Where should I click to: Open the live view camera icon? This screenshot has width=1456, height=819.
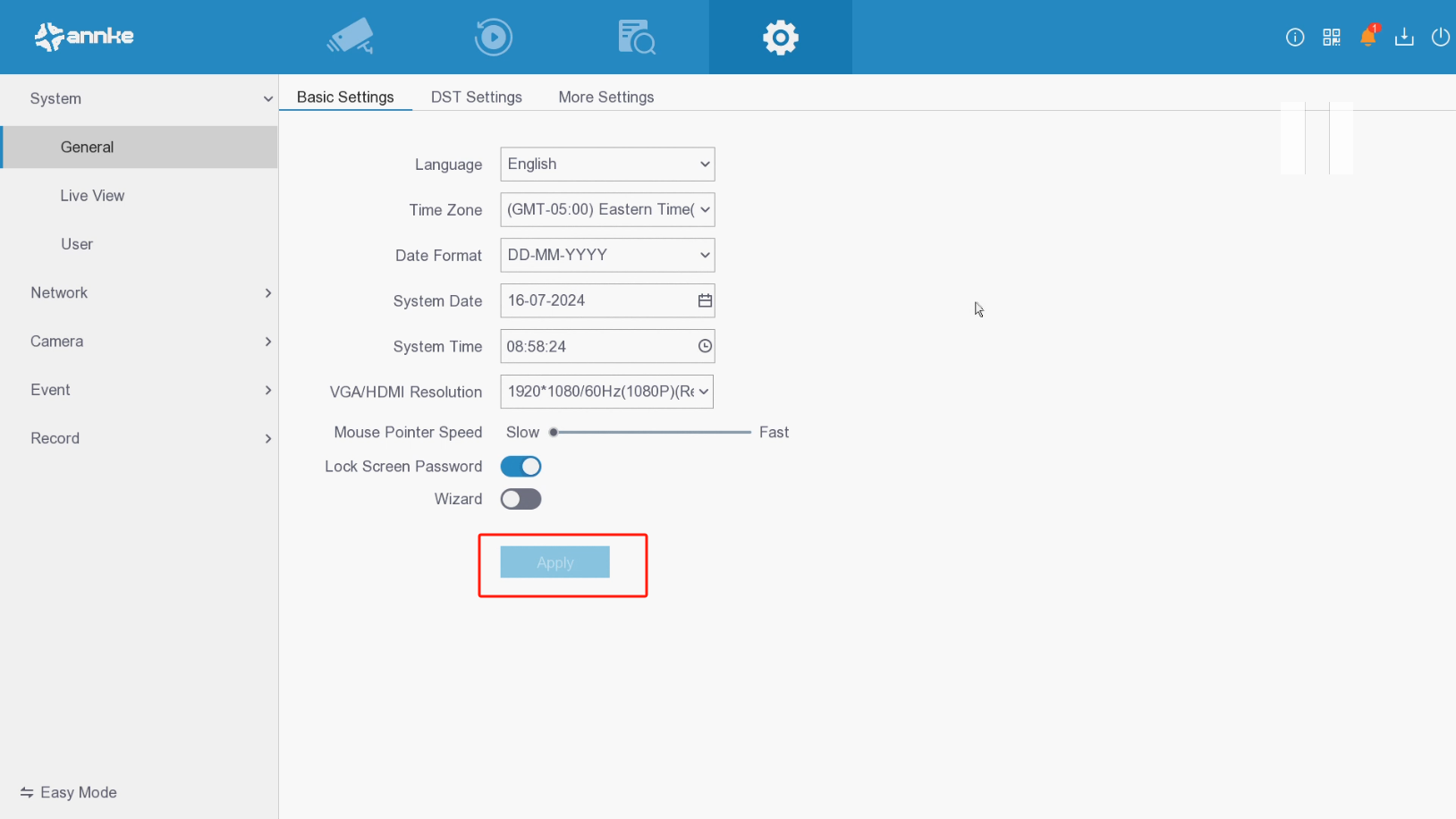point(351,37)
